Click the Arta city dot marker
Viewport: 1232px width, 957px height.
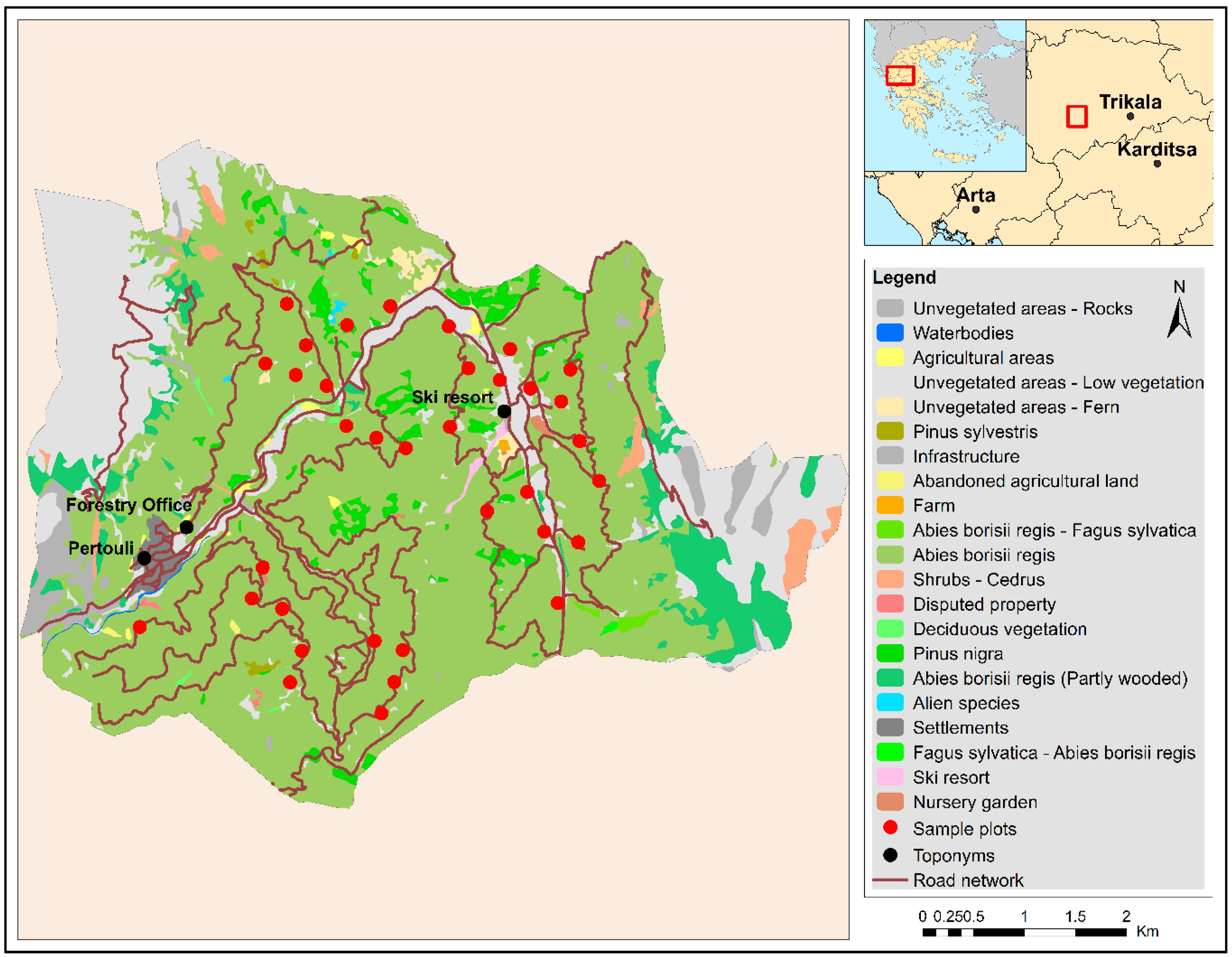975,209
